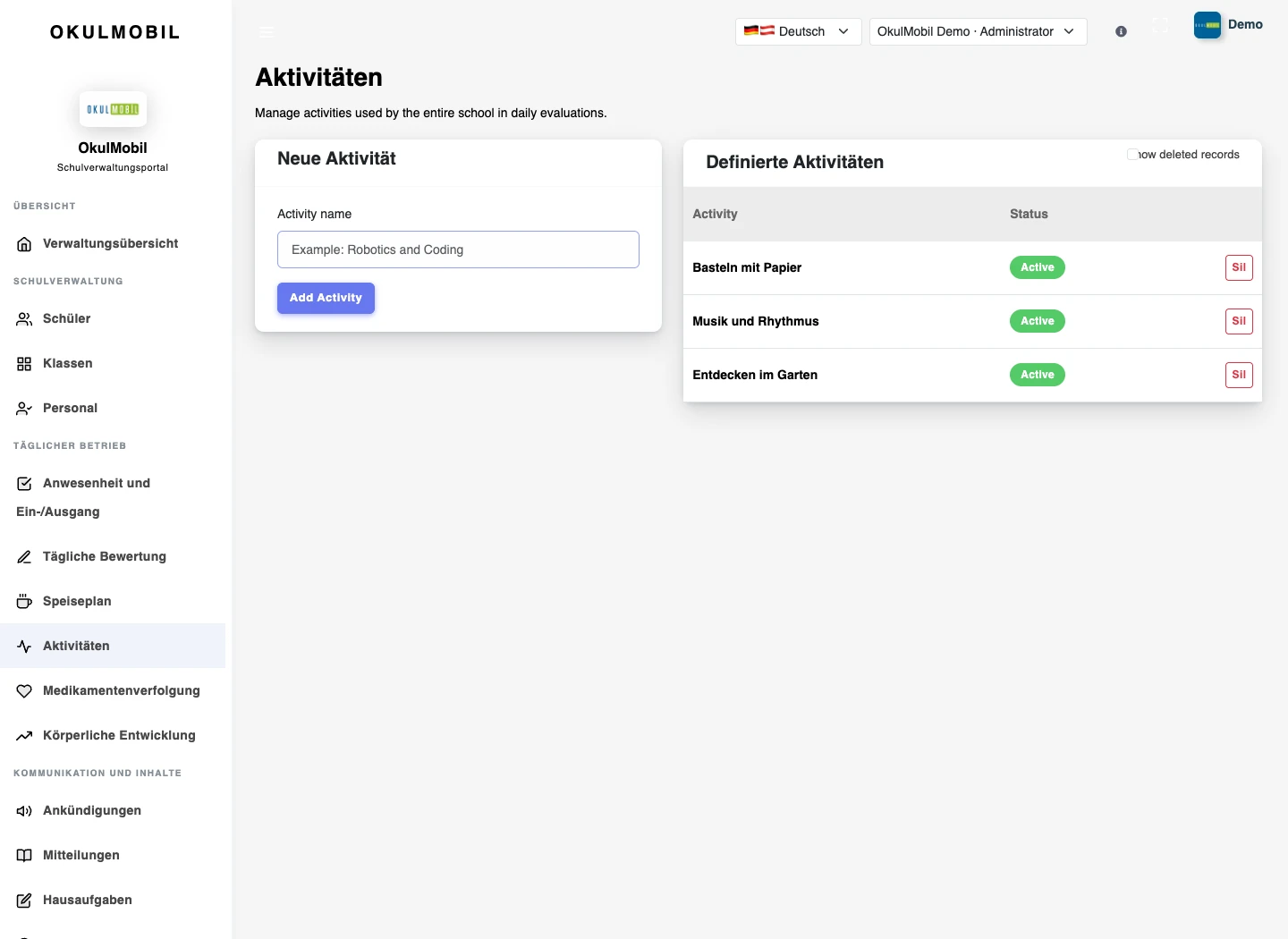Click the Active badge for Musik und Rhythmus
The image size is (1288, 939).
click(1038, 321)
